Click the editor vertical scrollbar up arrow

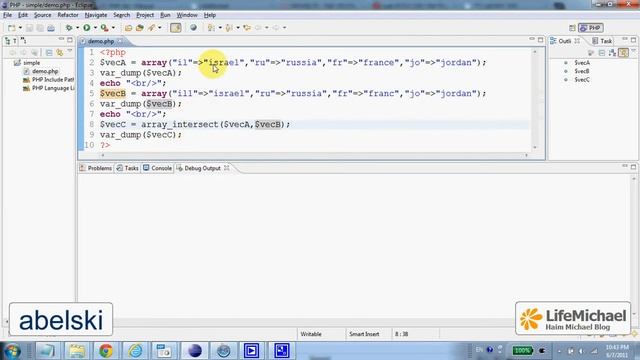pos(535,52)
